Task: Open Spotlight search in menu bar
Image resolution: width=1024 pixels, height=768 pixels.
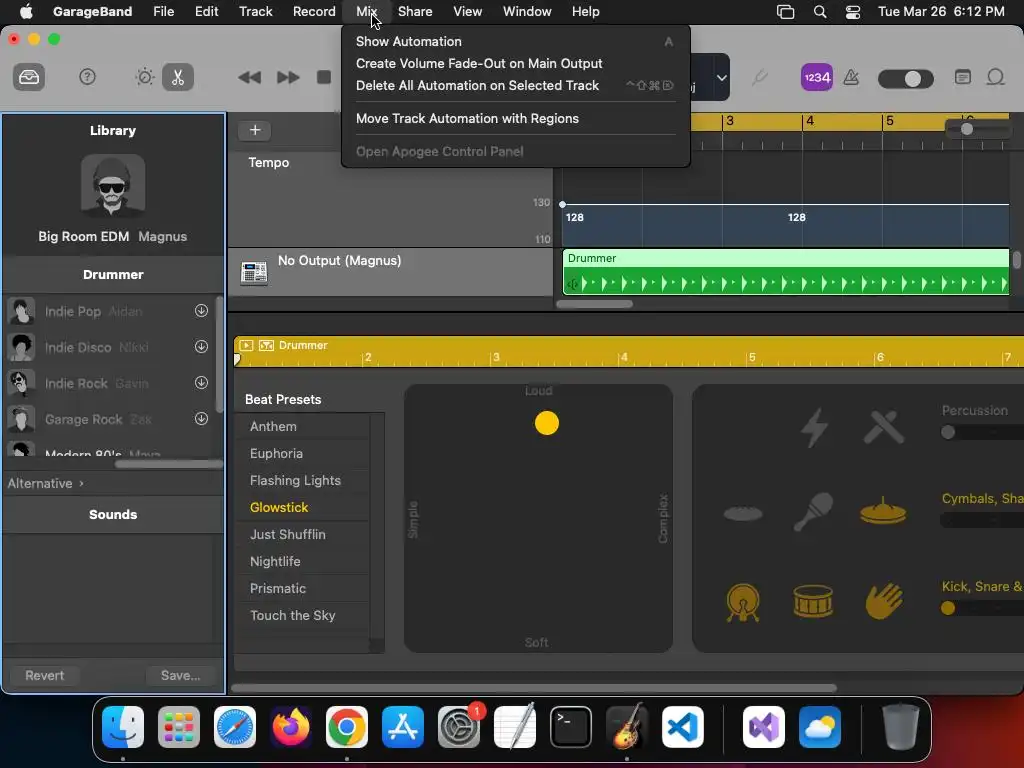Action: 820,12
